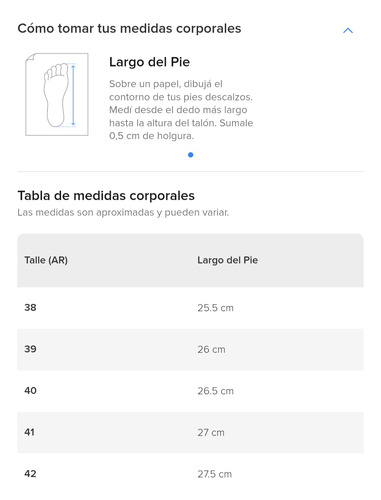This screenshot has width=381, height=500.
Task: Click the 'Largo del Pie' instruction title
Action: coord(149,62)
